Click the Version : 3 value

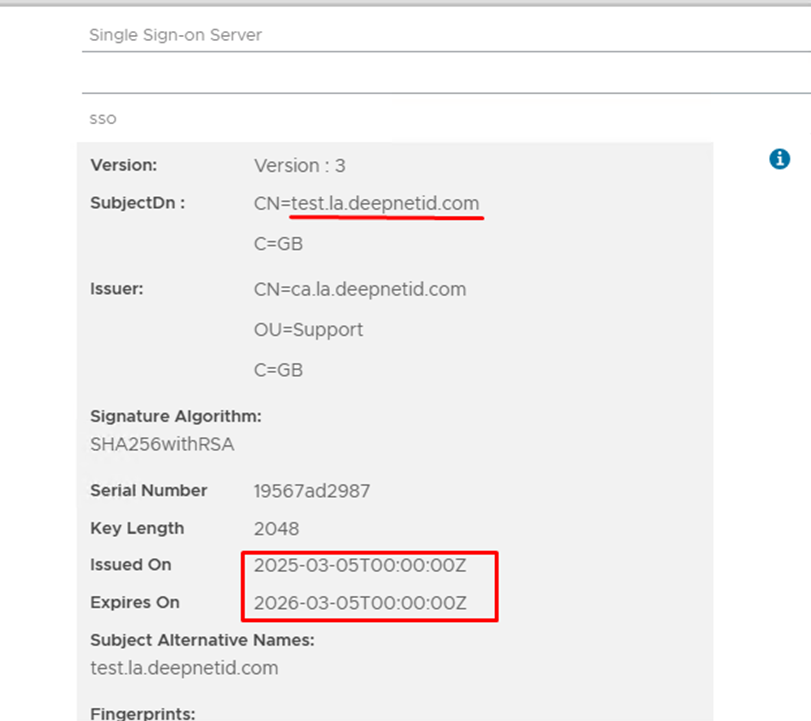[x=299, y=166]
